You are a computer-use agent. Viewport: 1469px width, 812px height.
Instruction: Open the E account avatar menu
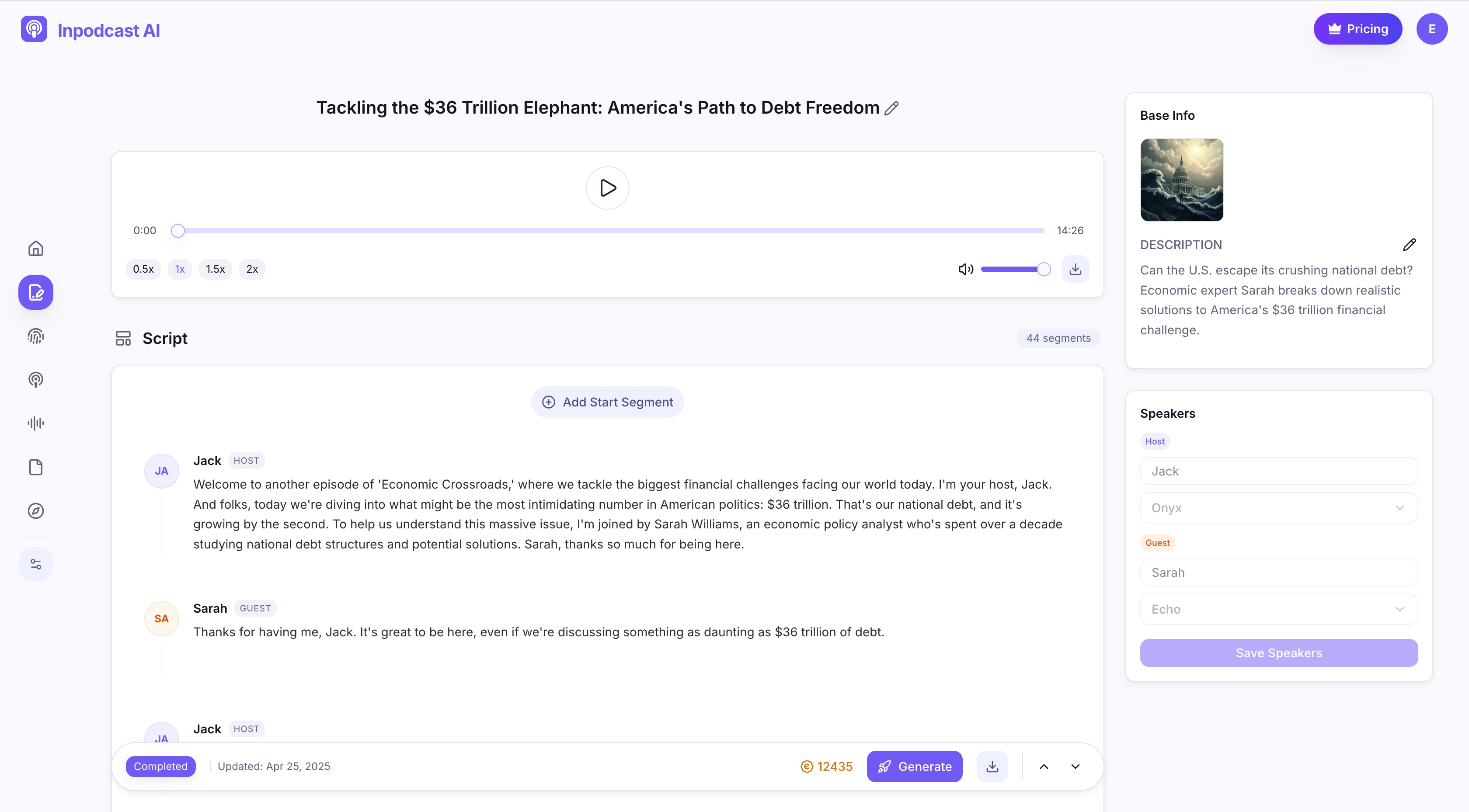[1432, 28]
